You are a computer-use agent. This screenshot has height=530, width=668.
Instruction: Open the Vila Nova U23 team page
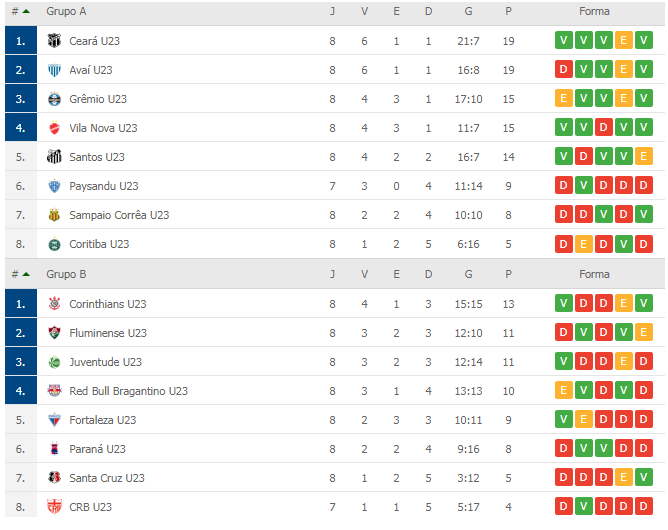click(103, 128)
